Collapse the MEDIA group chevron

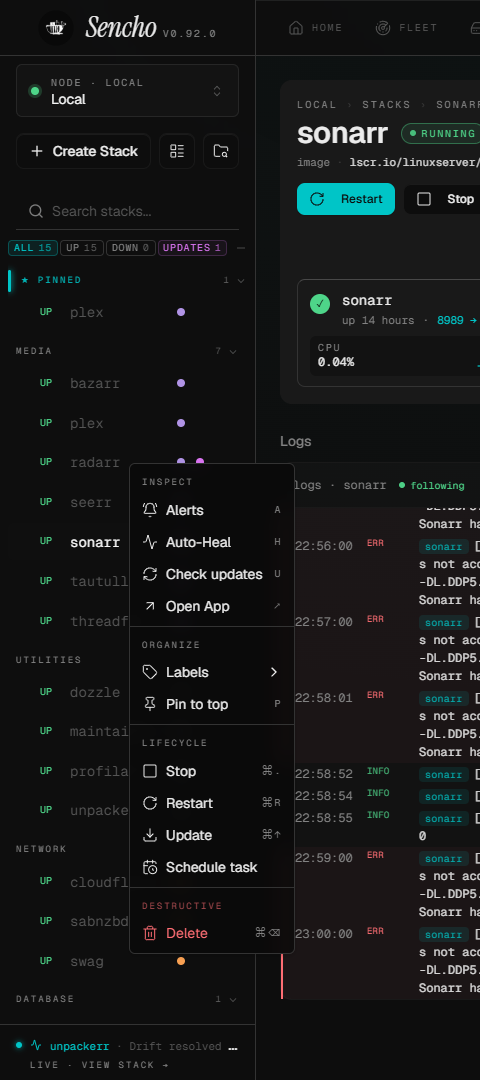(233, 351)
